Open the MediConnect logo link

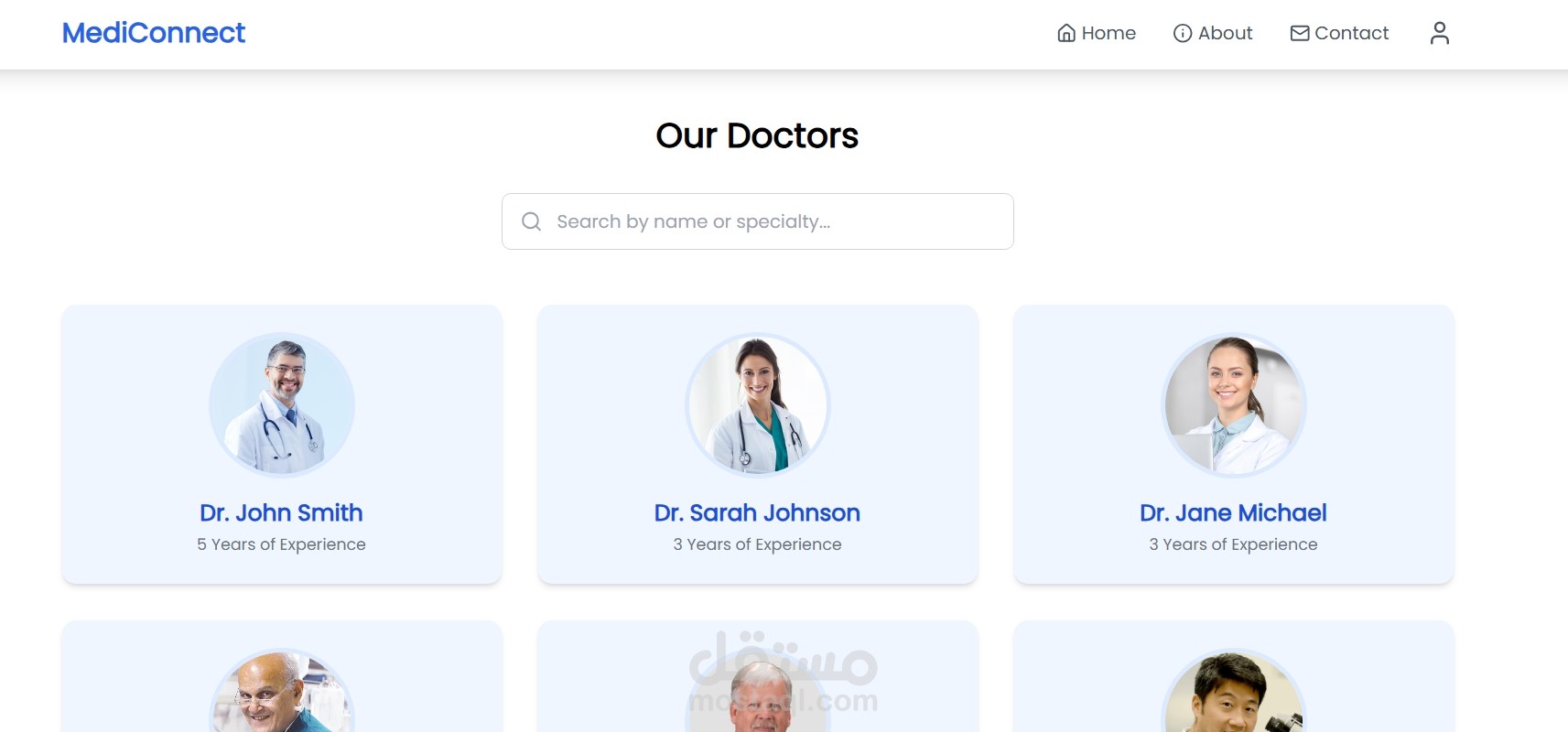(x=154, y=33)
